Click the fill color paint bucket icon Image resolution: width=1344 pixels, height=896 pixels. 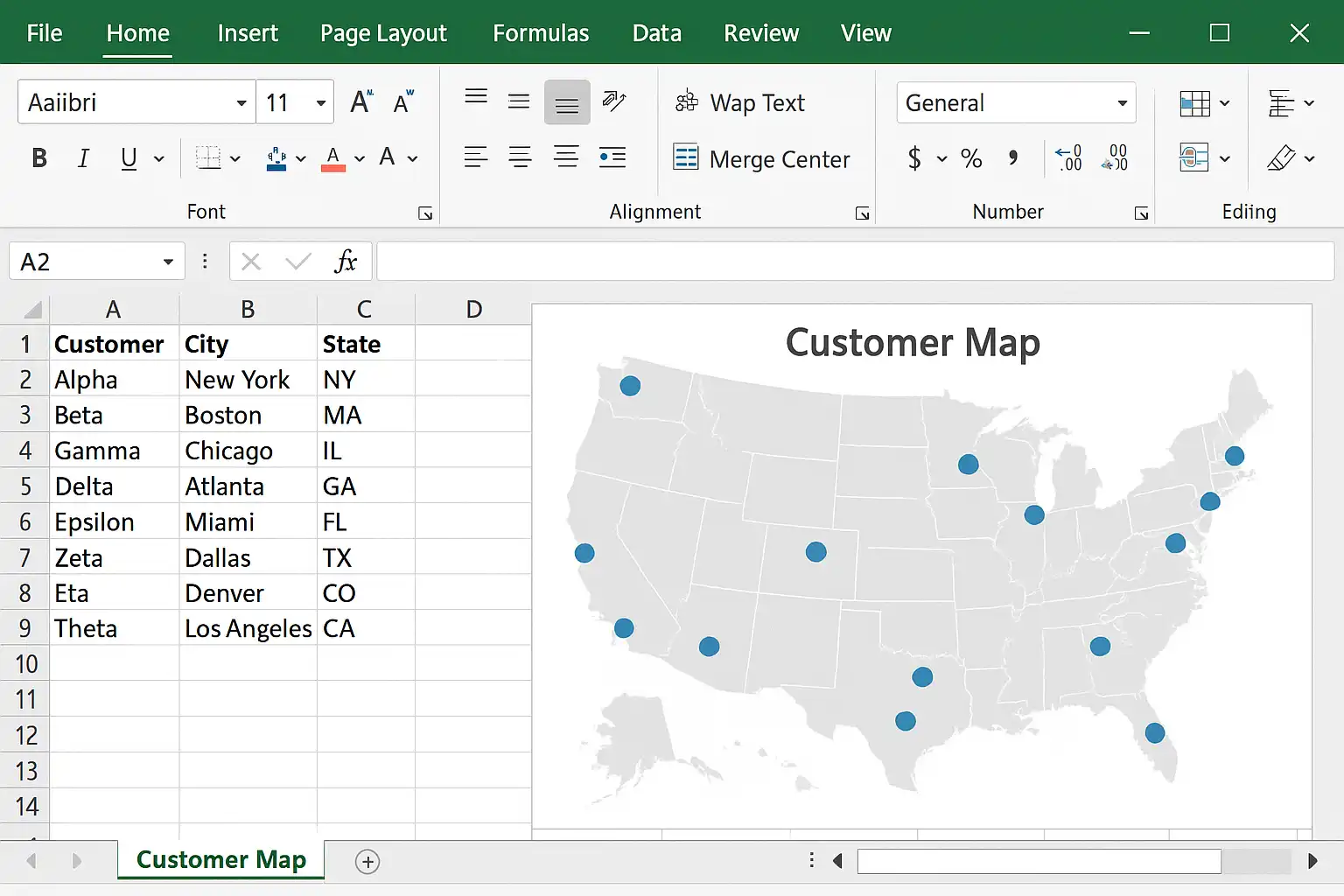pos(276,158)
